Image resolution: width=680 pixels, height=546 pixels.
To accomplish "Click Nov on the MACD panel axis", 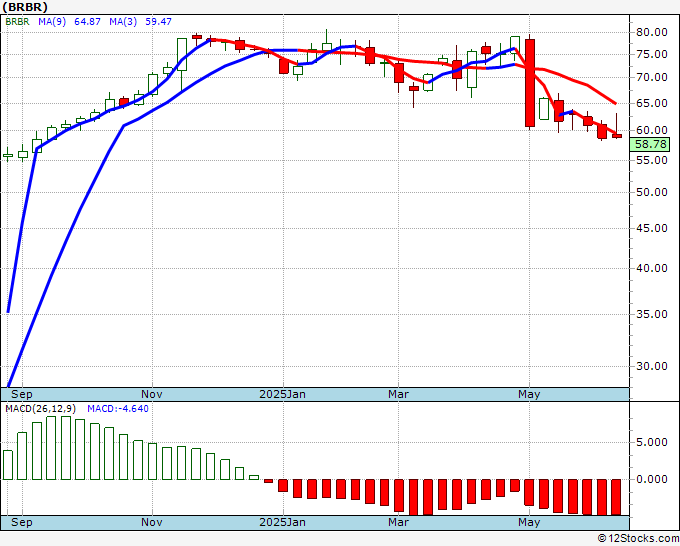I will 152,522.
